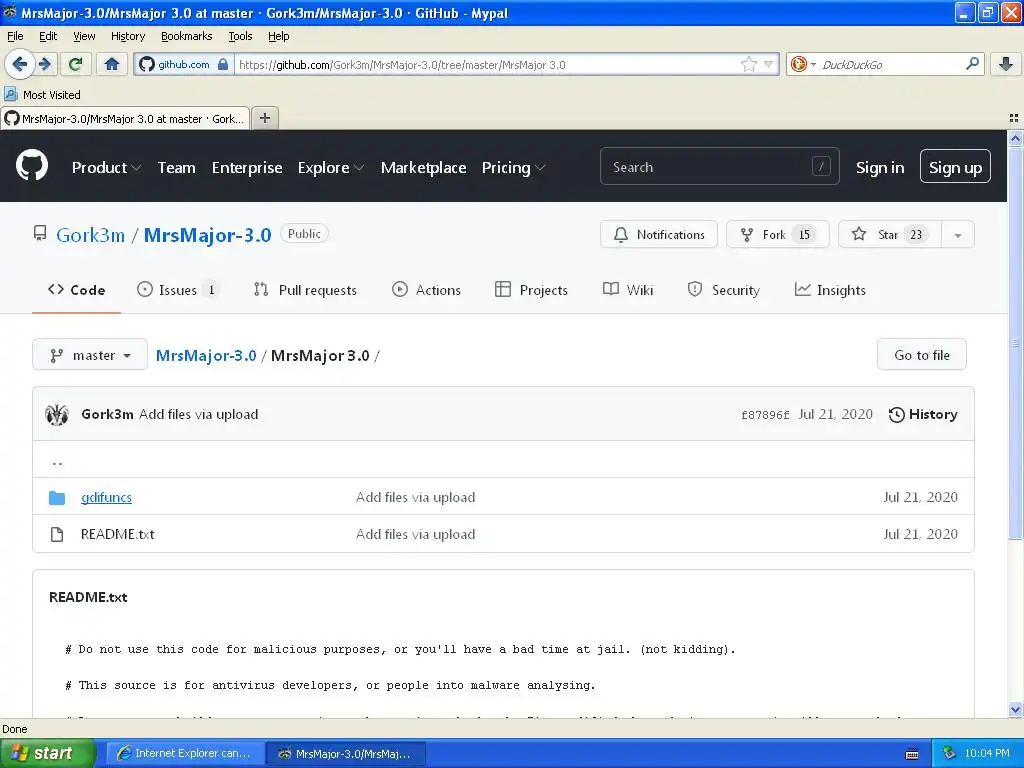Open the MrsMajor-3.0 breadcrumb link
This screenshot has height=768, width=1024.
(206, 355)
